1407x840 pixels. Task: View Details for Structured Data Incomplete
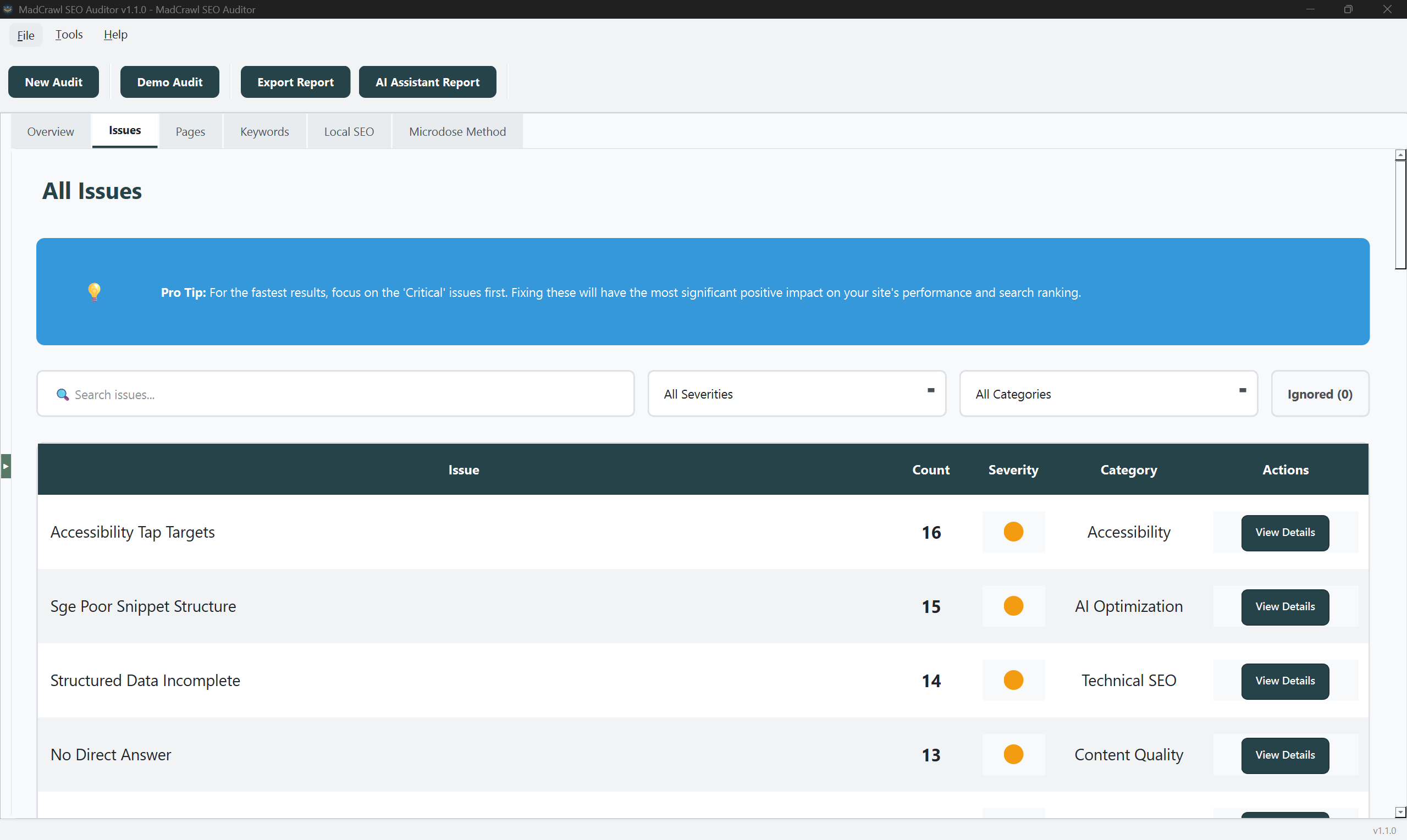pyautogui.click(x=1284, y=681)
